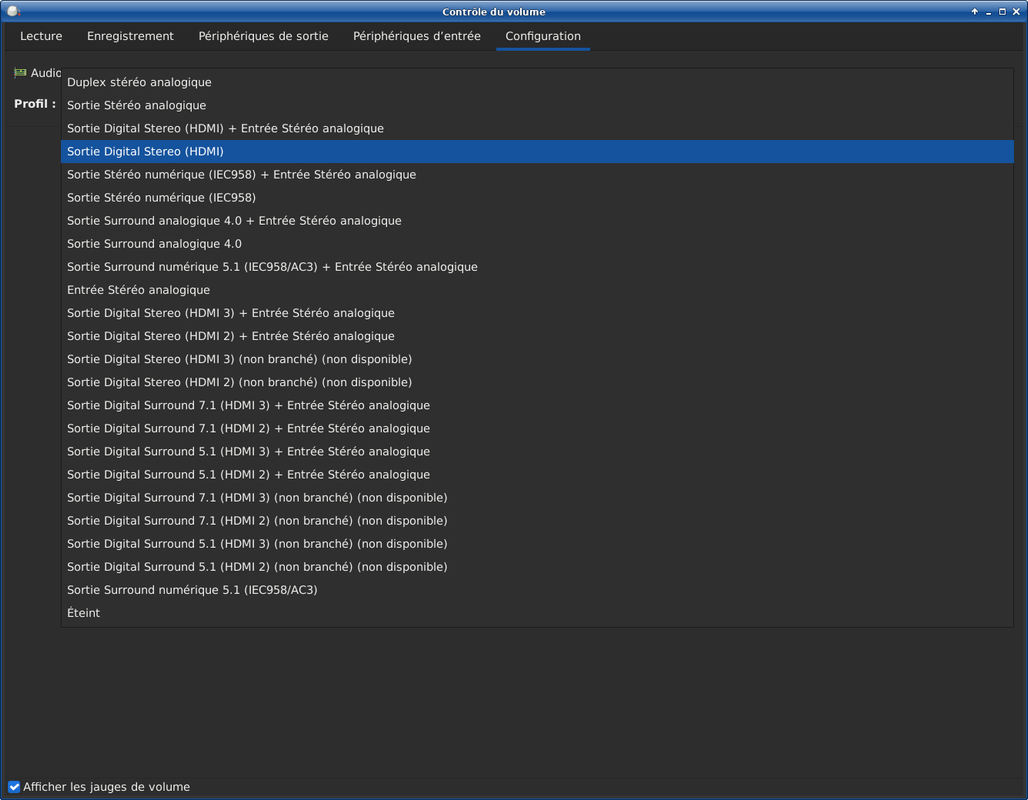Pick Sortie Digital Stereo (HDMI) + Entrée Stéréo analogique
The width and height of the screenshot is (1028, 800).
tap(537, 129)
